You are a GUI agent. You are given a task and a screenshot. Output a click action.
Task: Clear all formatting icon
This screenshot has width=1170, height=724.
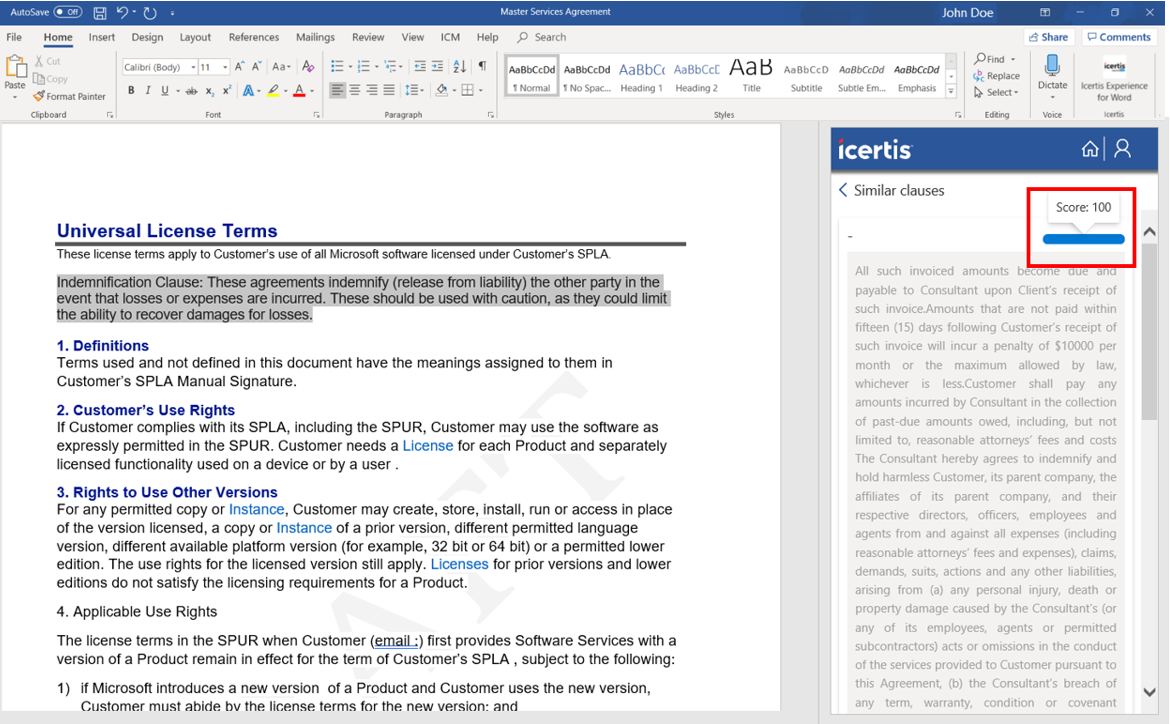click(x=307, y=66)
